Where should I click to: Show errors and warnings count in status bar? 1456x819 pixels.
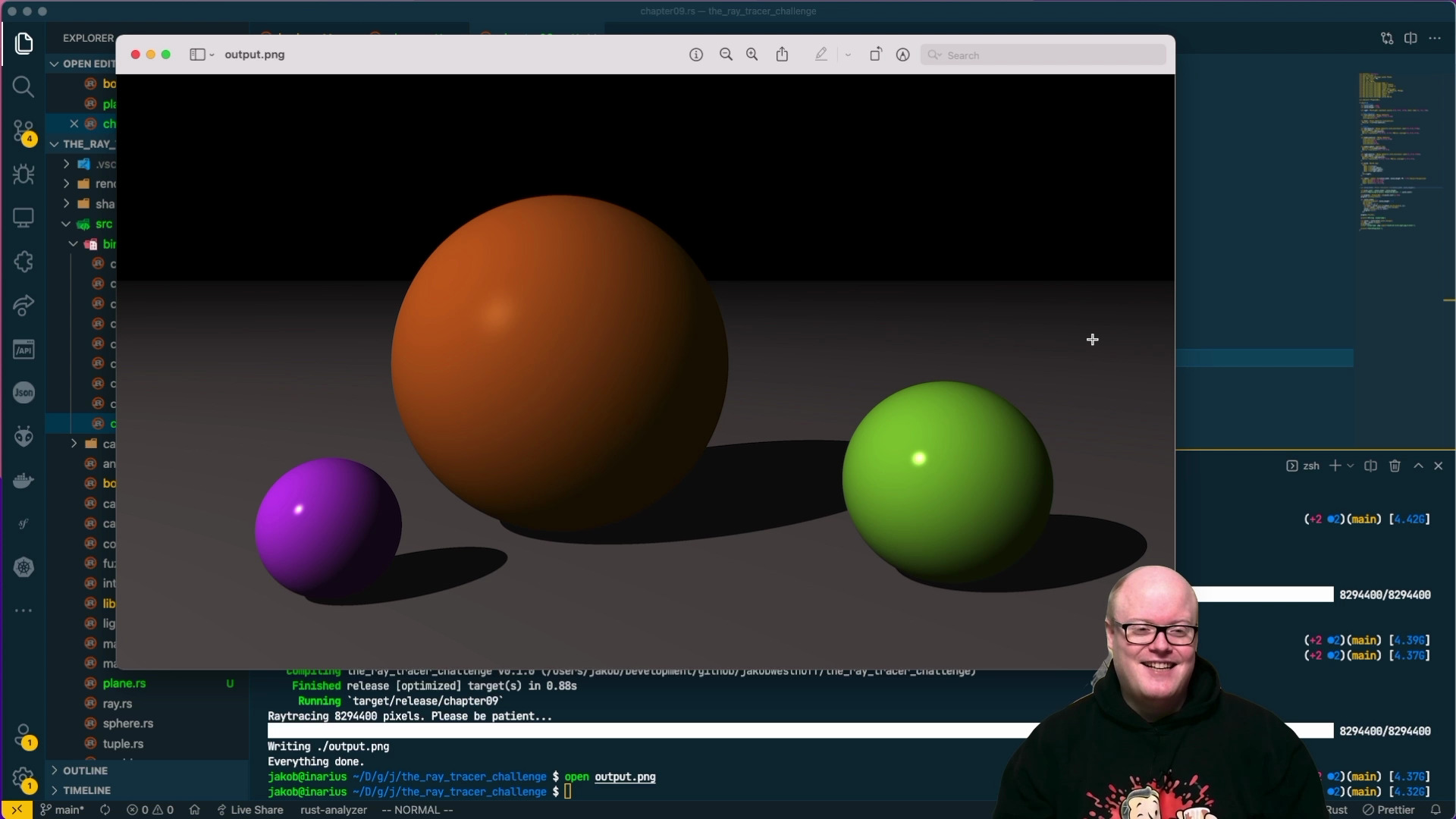pyautogui.click(x=150, y=810)
